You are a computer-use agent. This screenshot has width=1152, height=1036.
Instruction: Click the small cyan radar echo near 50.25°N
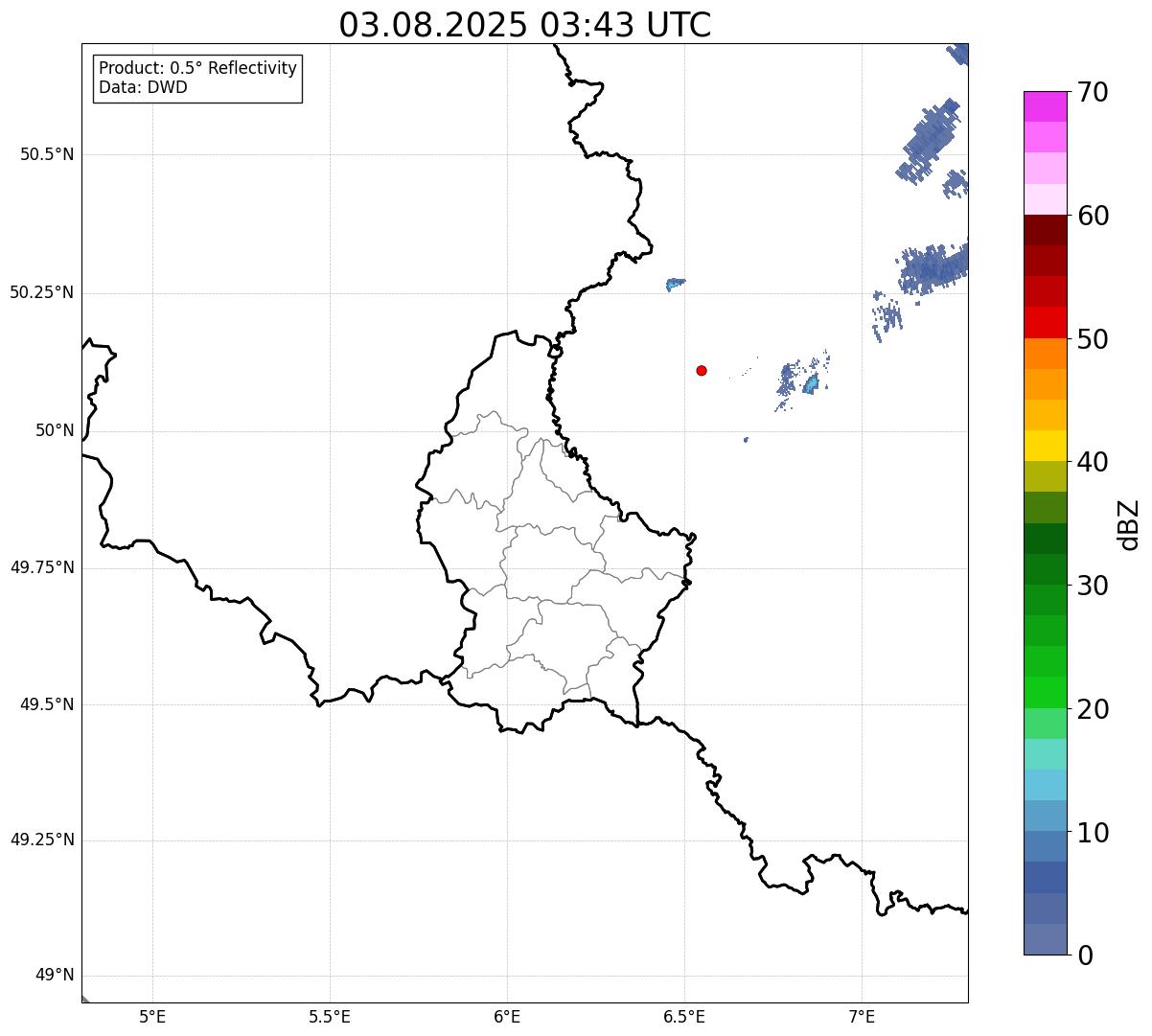tap(675, 284)
